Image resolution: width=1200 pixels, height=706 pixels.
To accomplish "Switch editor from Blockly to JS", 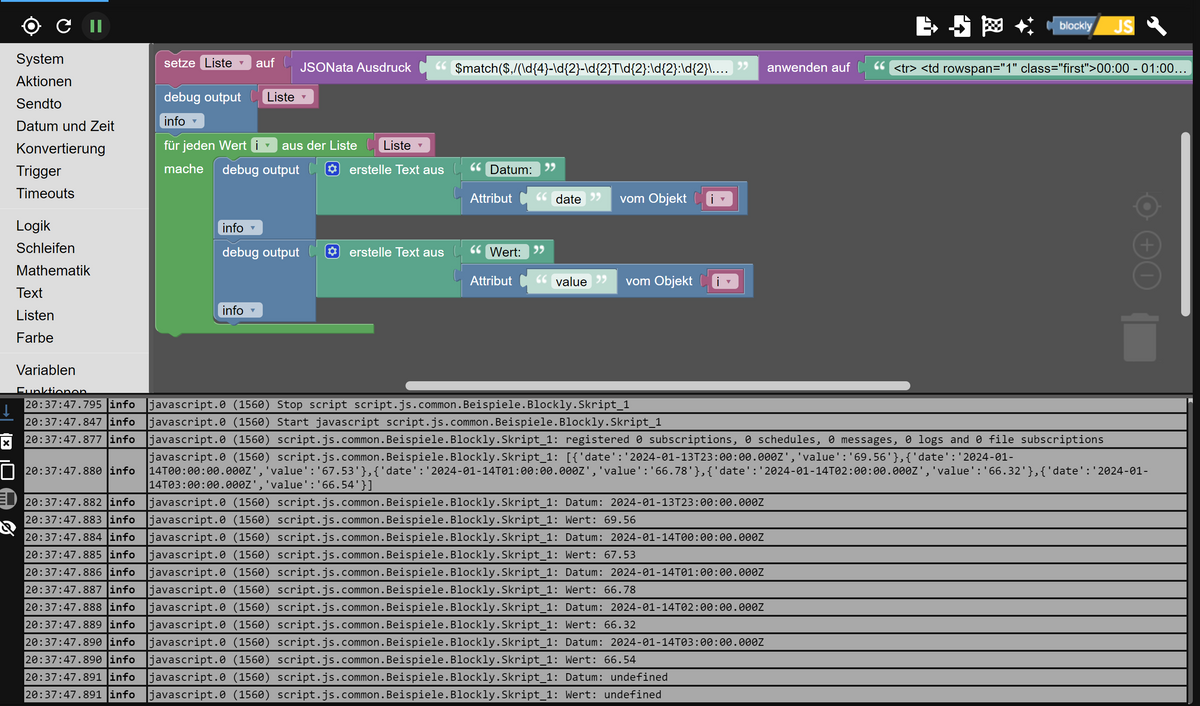I will tap(1091, 26).
